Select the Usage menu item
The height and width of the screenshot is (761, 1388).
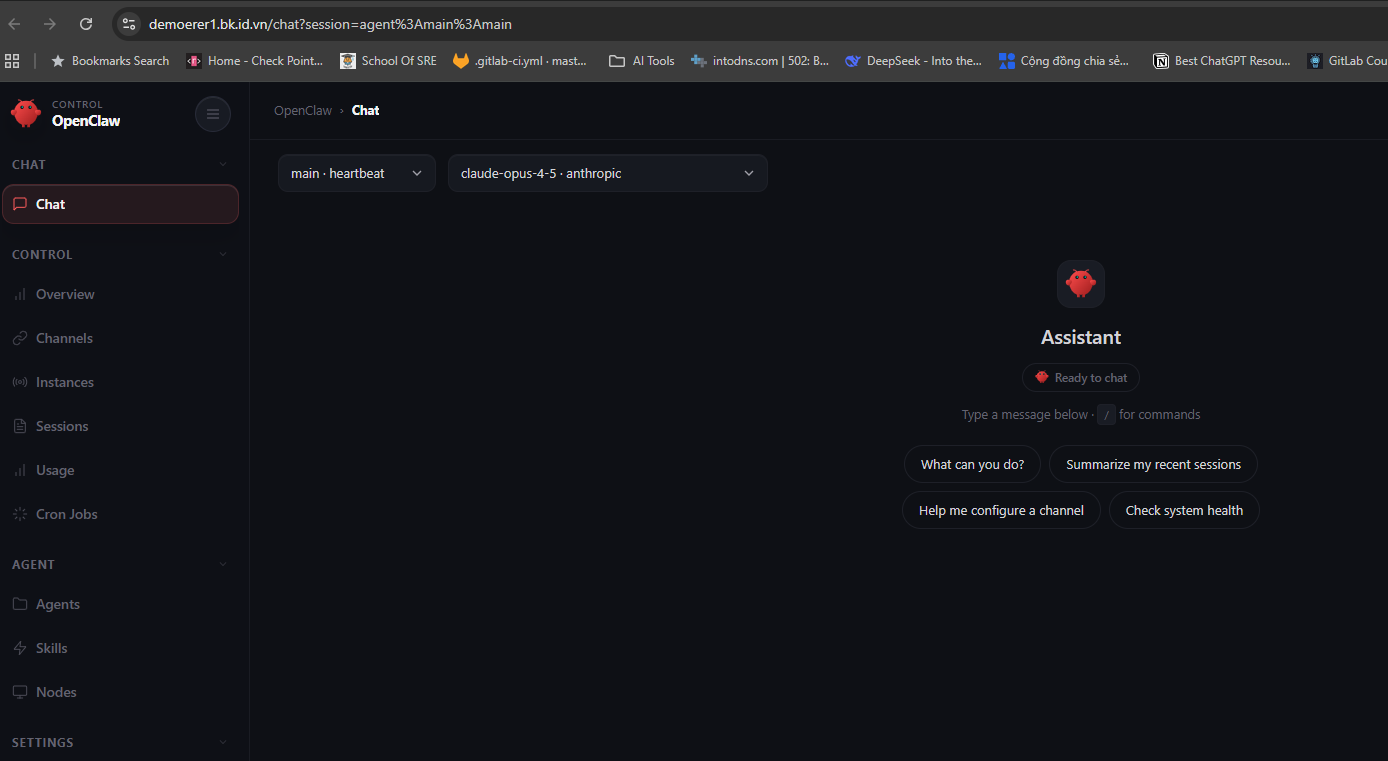[x=55, y=470]
